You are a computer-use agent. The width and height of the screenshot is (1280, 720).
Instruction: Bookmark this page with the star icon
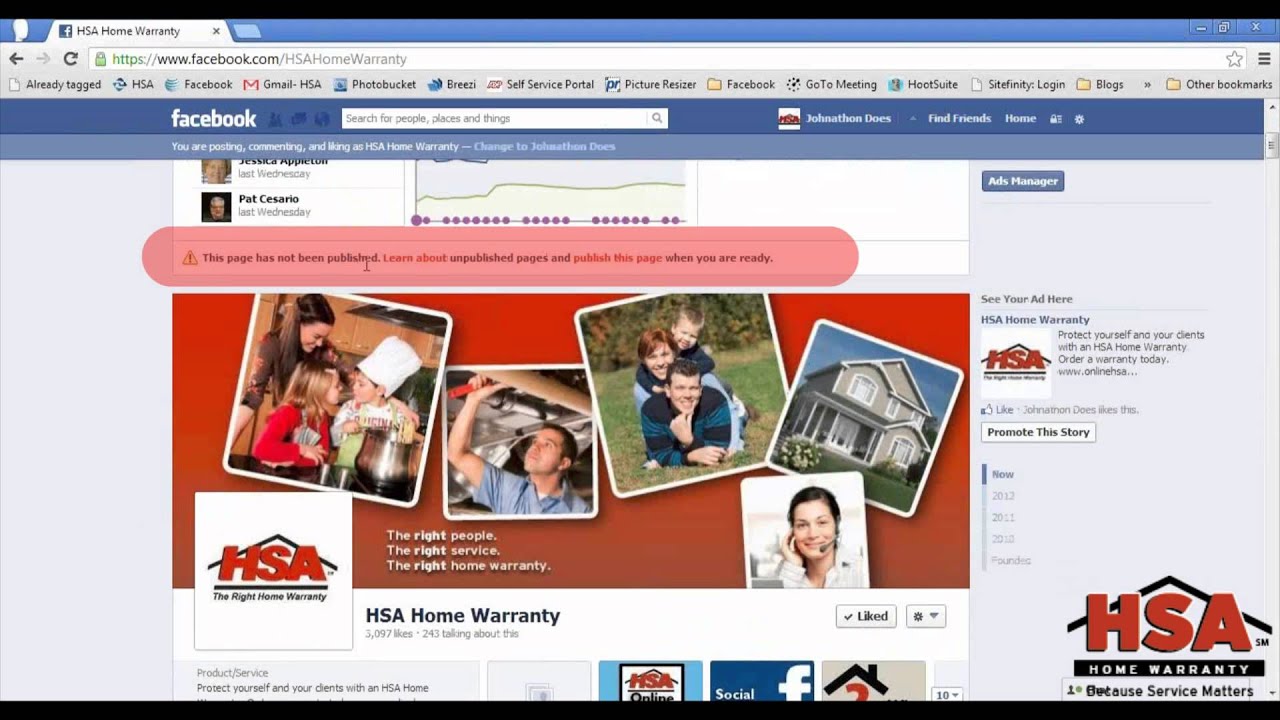1234,59
